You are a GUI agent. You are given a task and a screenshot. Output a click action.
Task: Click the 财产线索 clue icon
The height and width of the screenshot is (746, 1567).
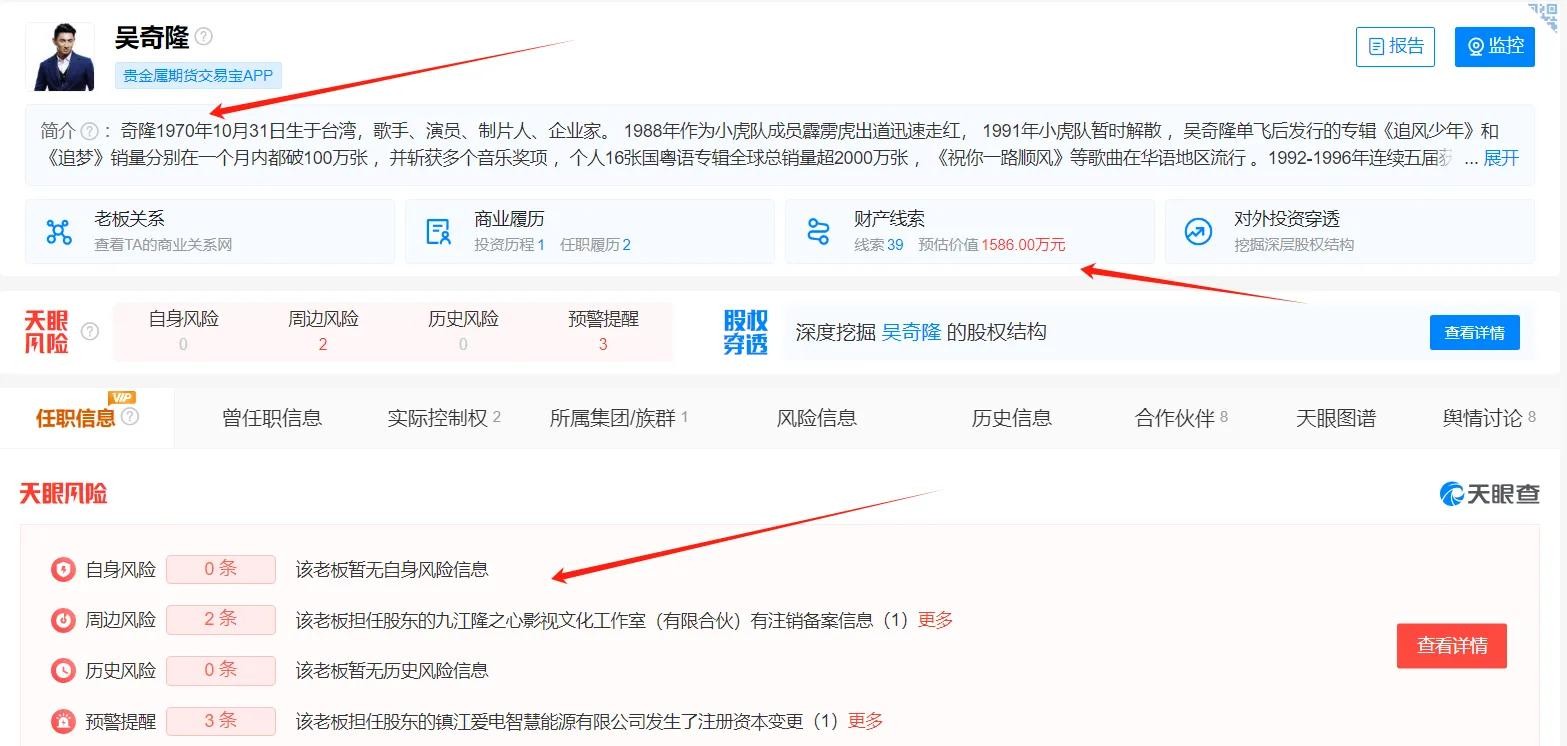click(819, 232)
